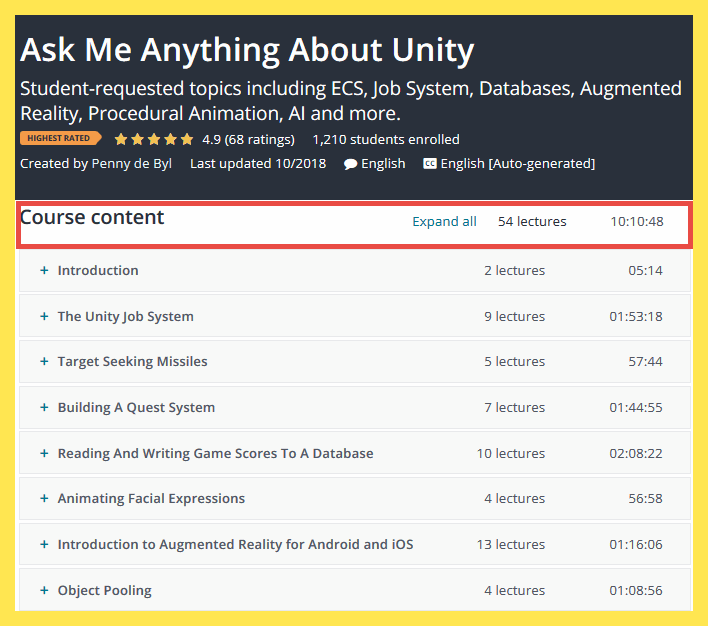Image resolution: width=708 pixels, height=626 pixels.
Task: Click the Highest Rated badge
Action: click(x=61, y=138)
